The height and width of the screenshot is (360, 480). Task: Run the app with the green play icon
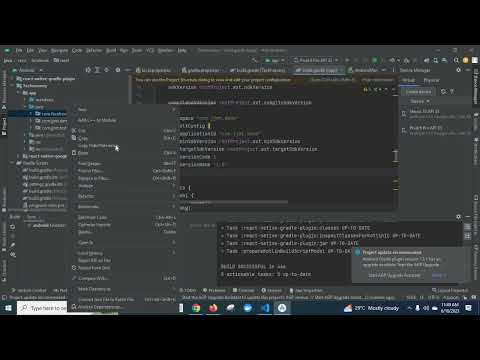point(347,60)
